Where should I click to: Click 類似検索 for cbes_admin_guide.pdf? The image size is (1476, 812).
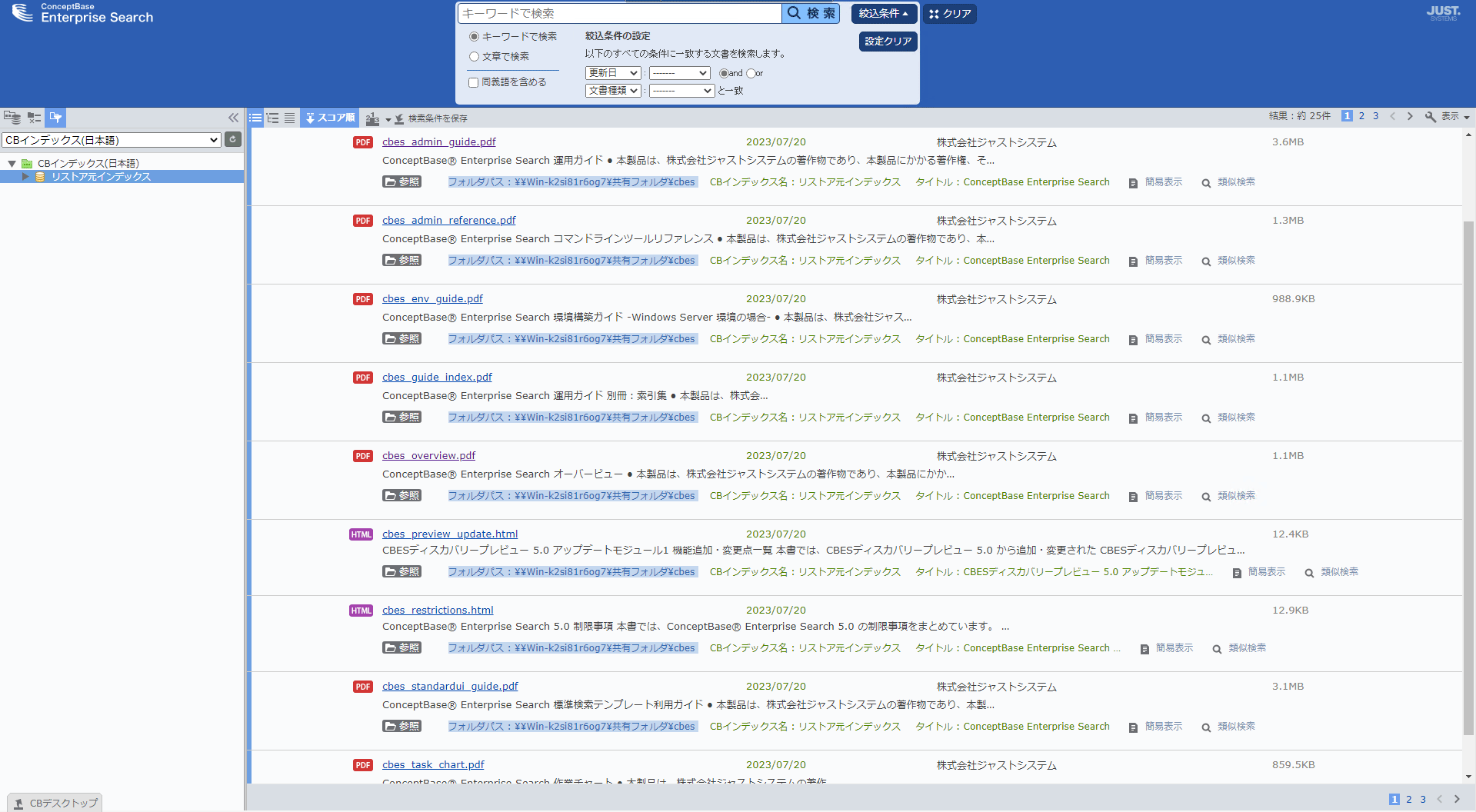coord(1228,182)
